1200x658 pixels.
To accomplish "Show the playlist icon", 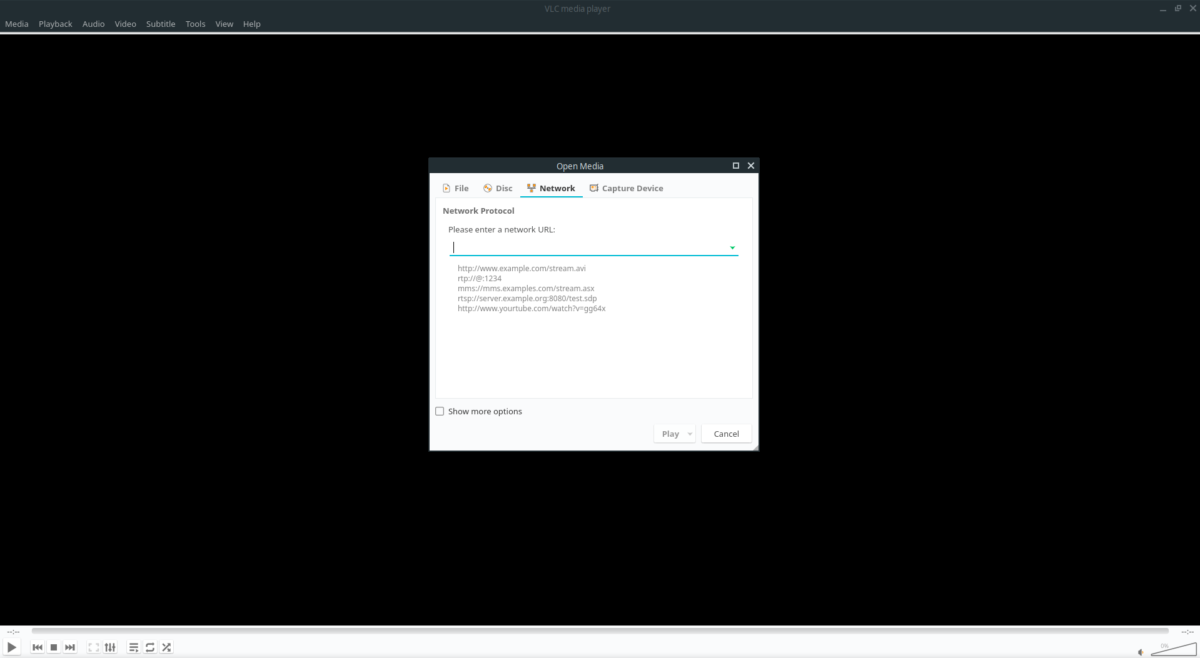I will pyautogui.click(x=132, y=647).
